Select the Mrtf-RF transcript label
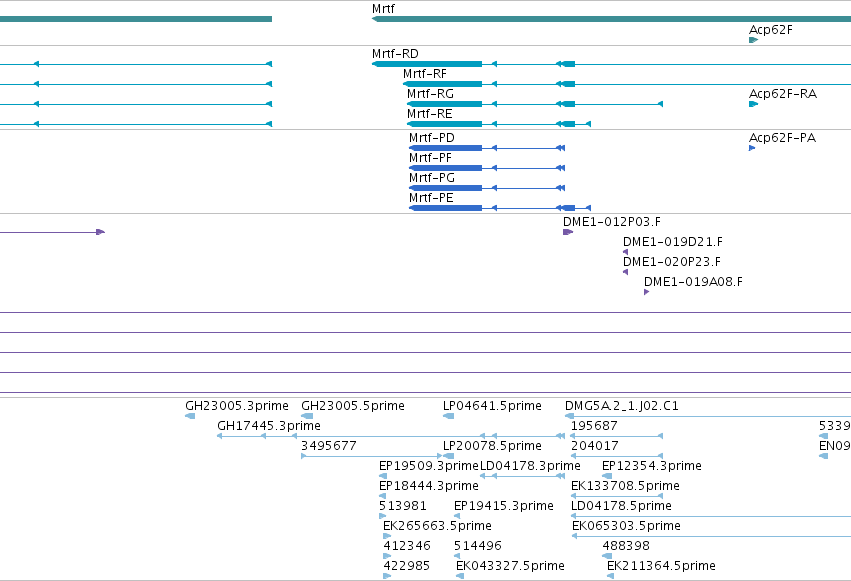The width and height of the screenshot is (851, 581). pyautogui.click(x=425, y=74)
